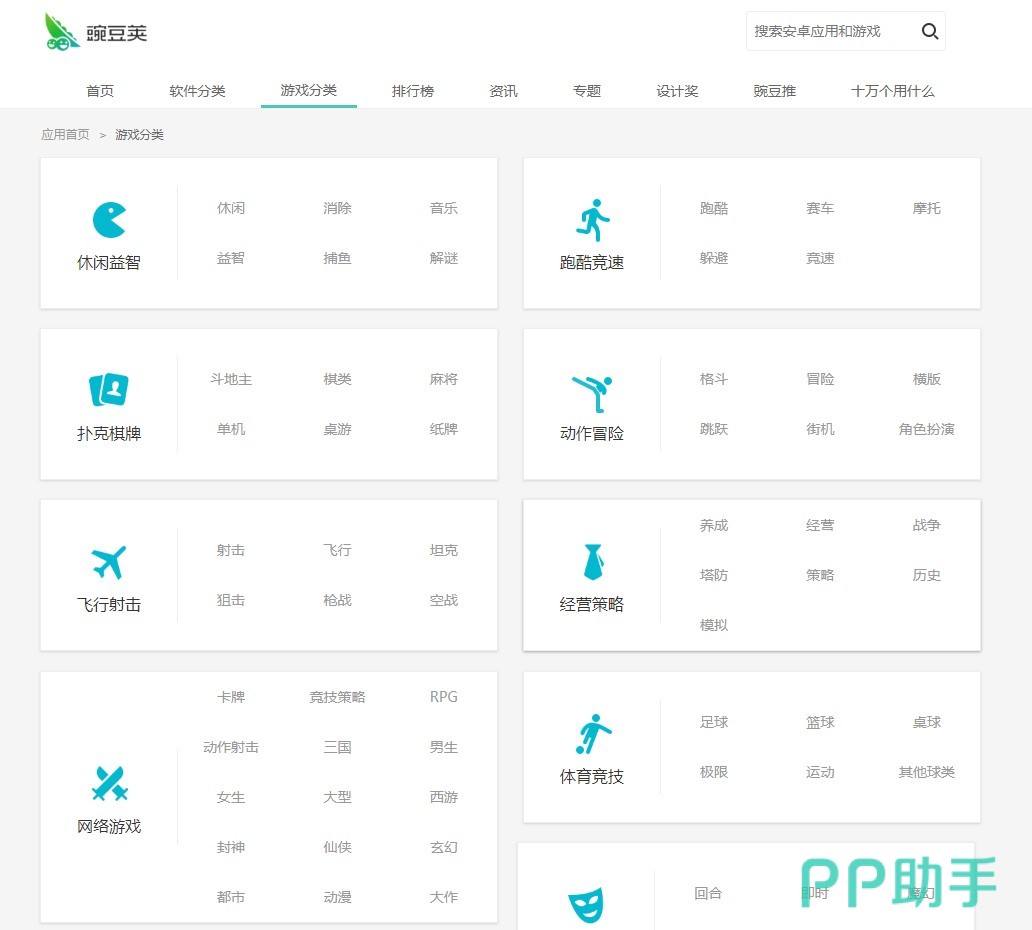1032x930 pixels.
Task: Go to the 首页 nav tab
Action: [100, 91]
